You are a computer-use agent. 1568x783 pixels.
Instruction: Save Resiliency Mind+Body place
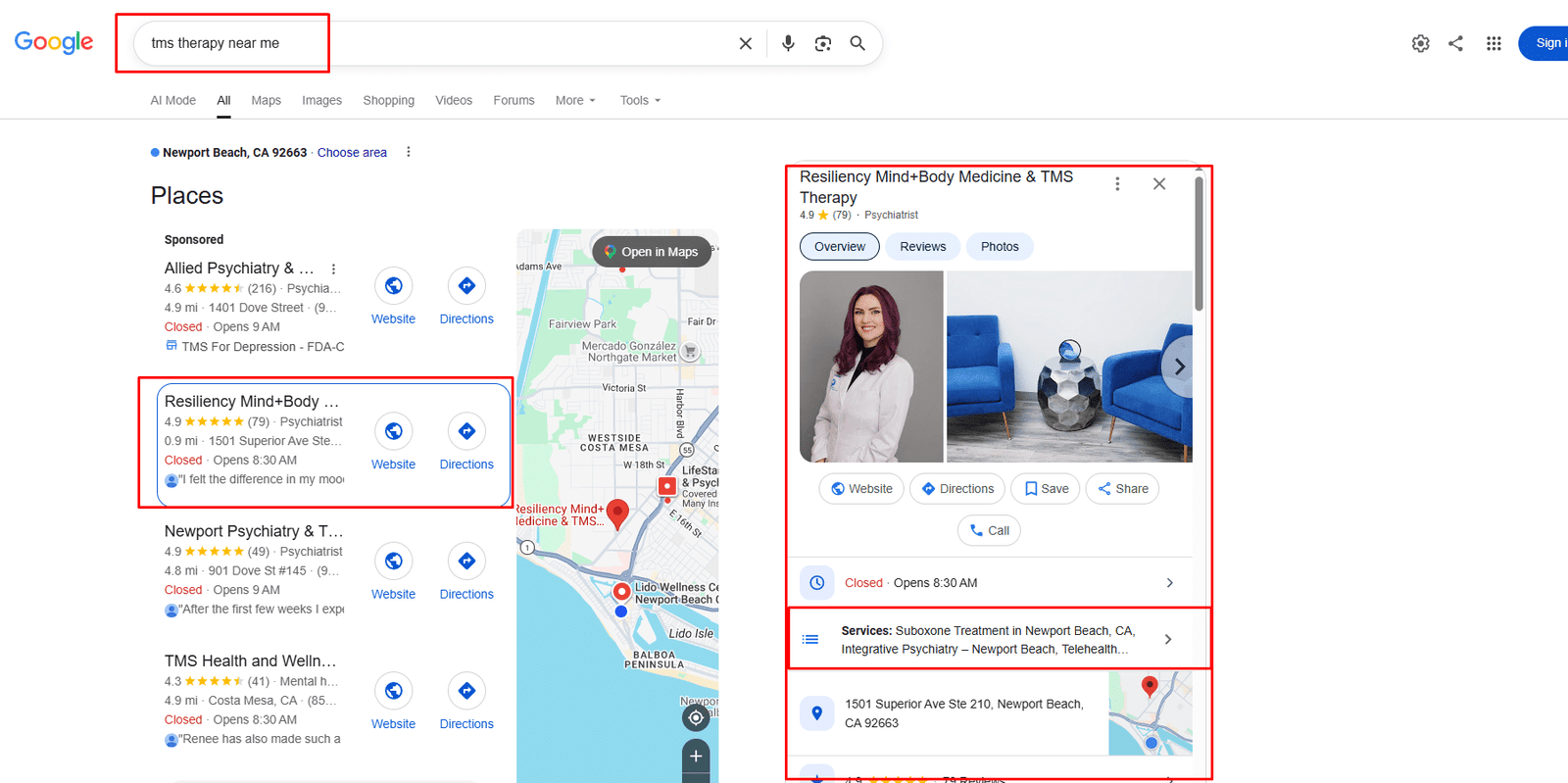(x=1046, y=489)
